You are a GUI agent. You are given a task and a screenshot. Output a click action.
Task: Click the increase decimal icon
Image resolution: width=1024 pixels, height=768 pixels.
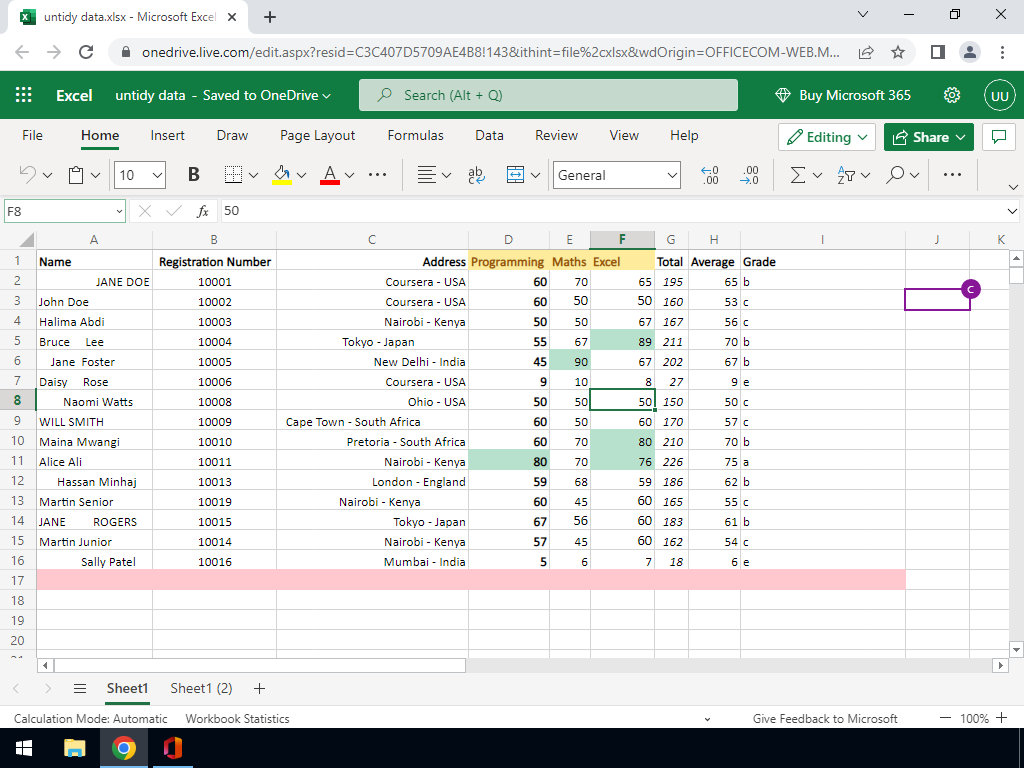coord(710,175)
